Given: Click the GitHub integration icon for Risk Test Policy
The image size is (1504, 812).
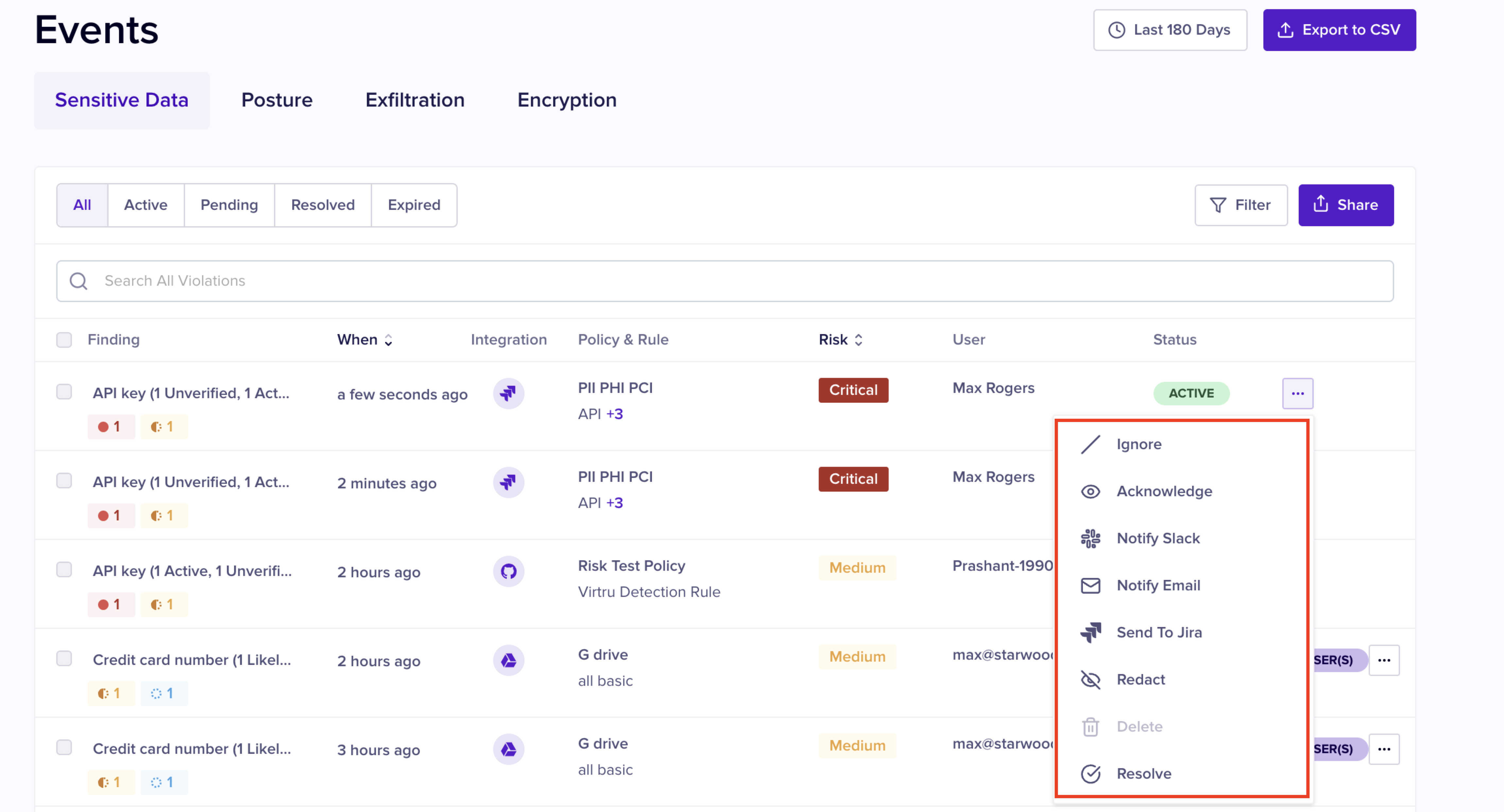Looking at the screenshot, I should (x=508, y=571).
